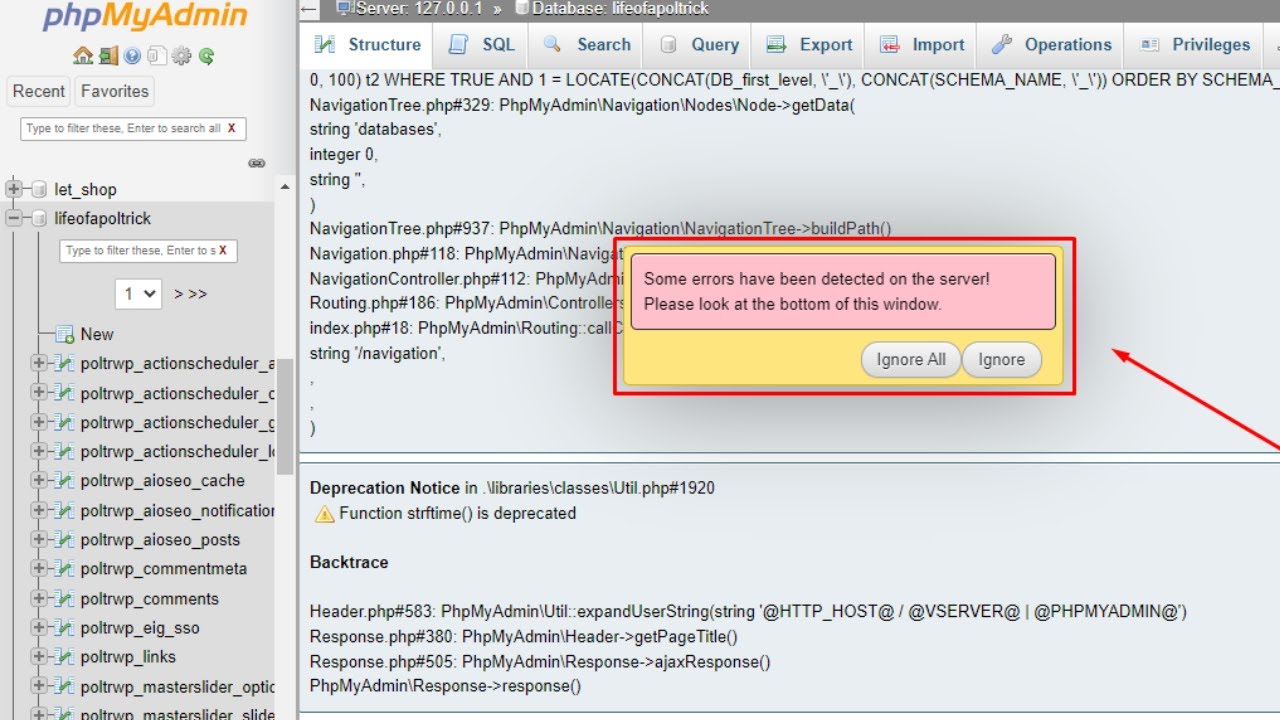Open phpMyAdmin documentation help icon
The image size is (1280, 720).
132,56
